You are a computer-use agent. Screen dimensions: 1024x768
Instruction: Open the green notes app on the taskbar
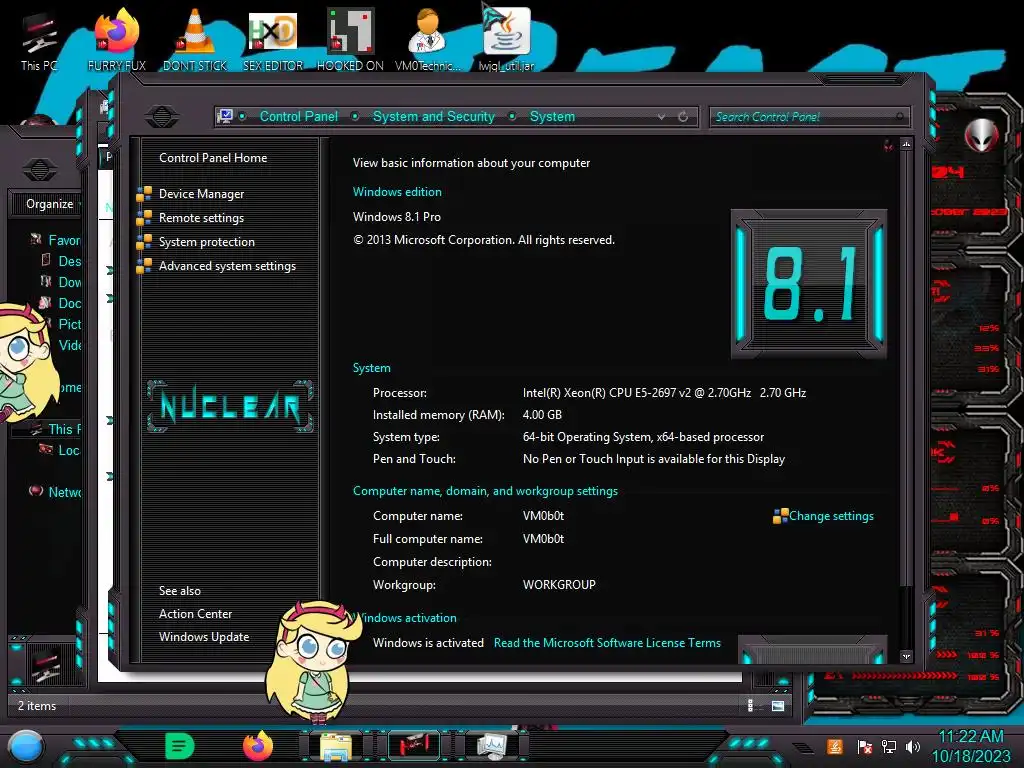(180, 746)
